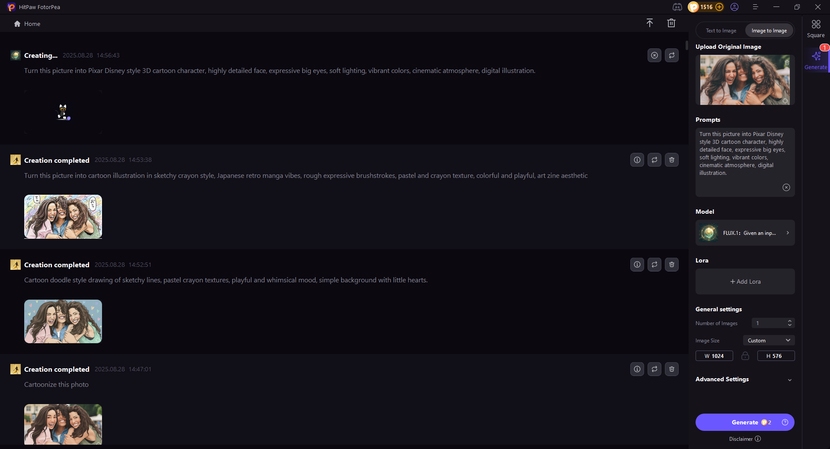Click the move-to-top arrow icon

(649, 23)
